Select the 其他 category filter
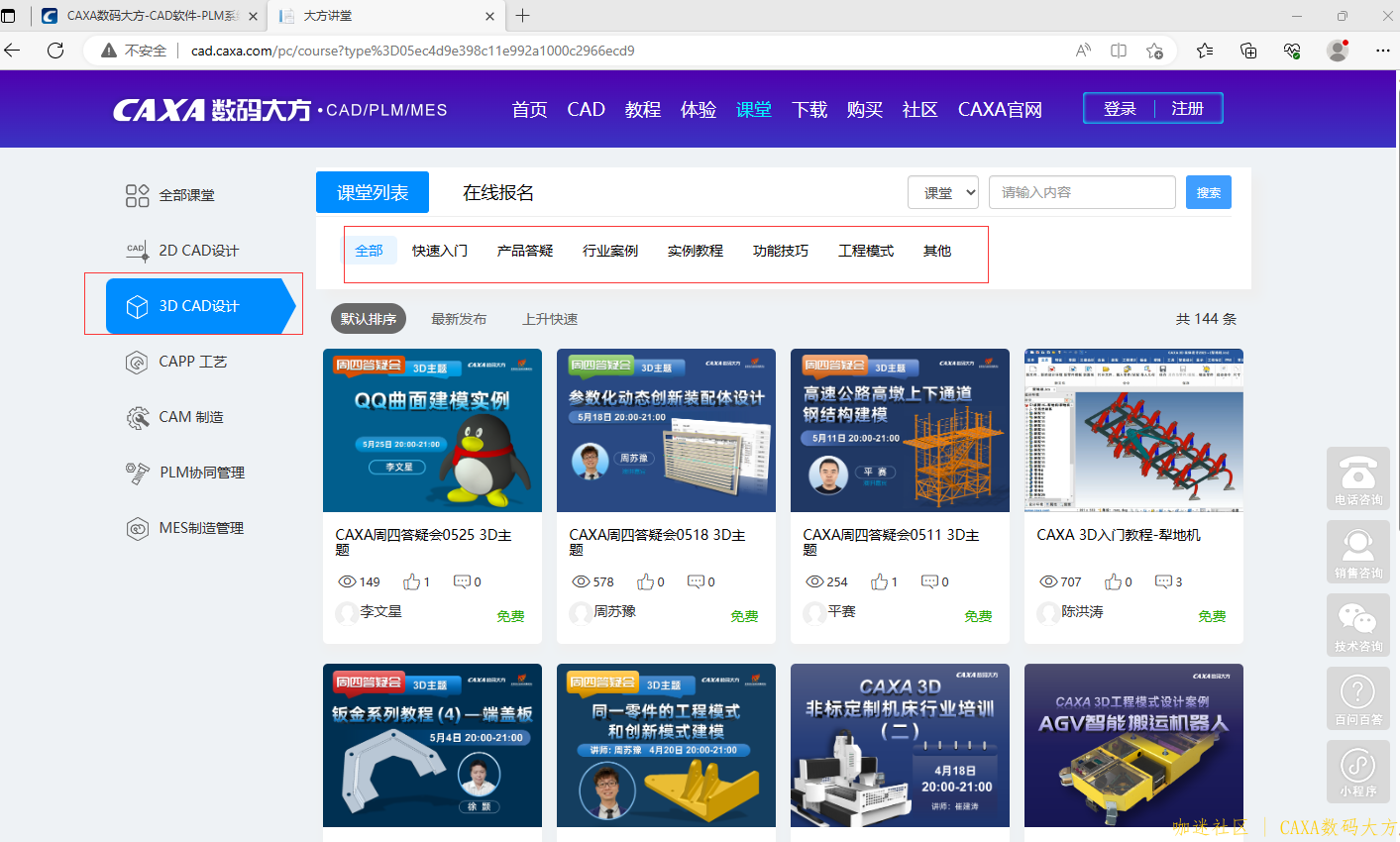The height and width of the screenshot is (842, 1400). [x=937, y=251]
